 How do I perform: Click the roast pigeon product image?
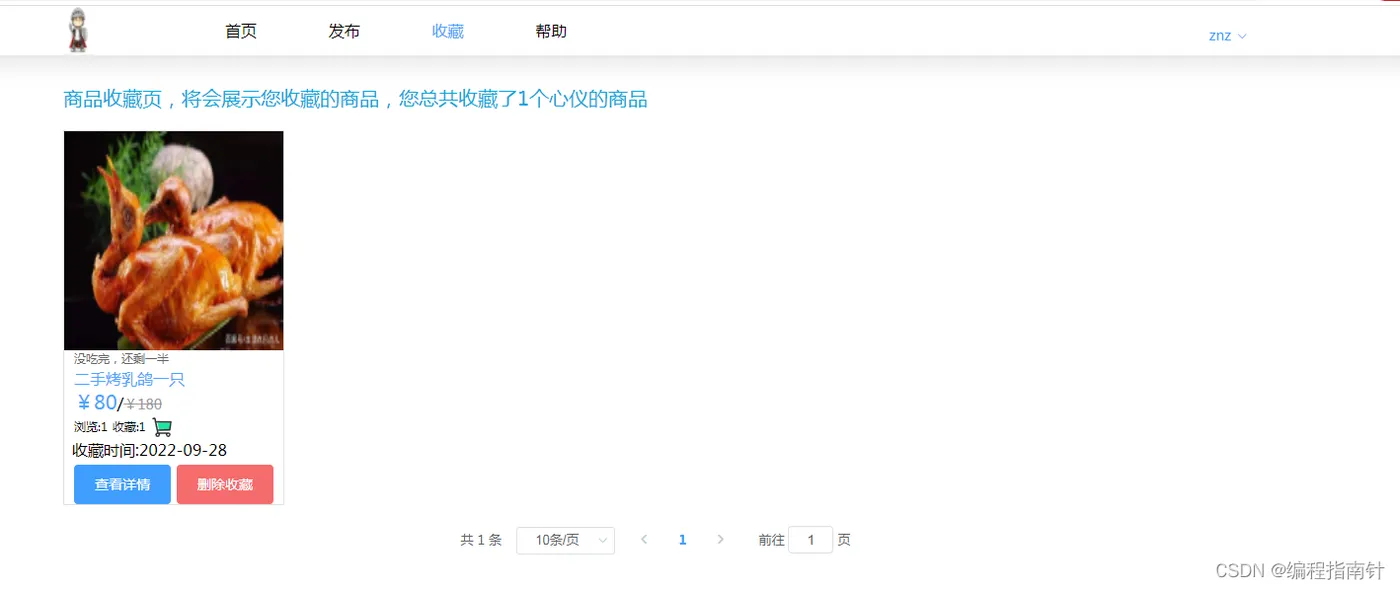point(174,241)
